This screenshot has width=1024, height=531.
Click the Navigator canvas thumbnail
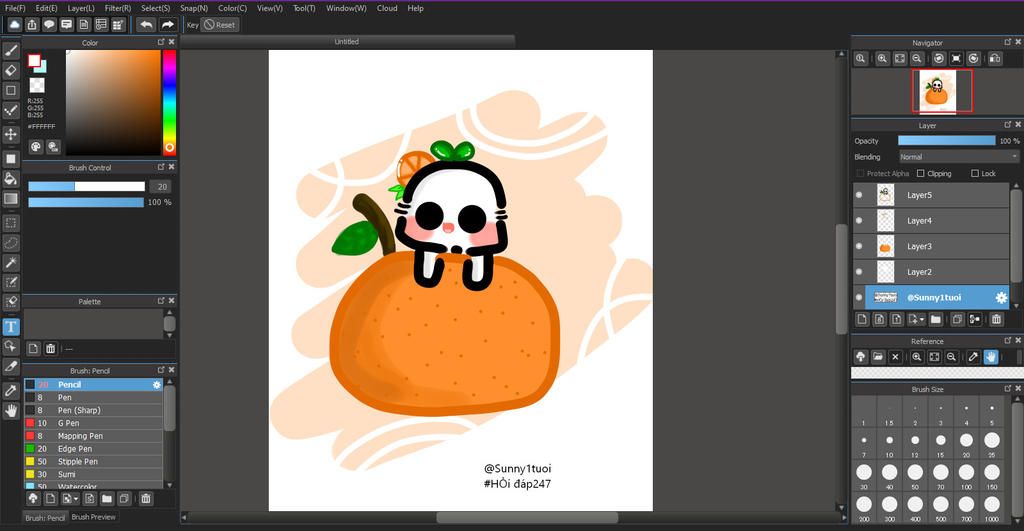937,91
